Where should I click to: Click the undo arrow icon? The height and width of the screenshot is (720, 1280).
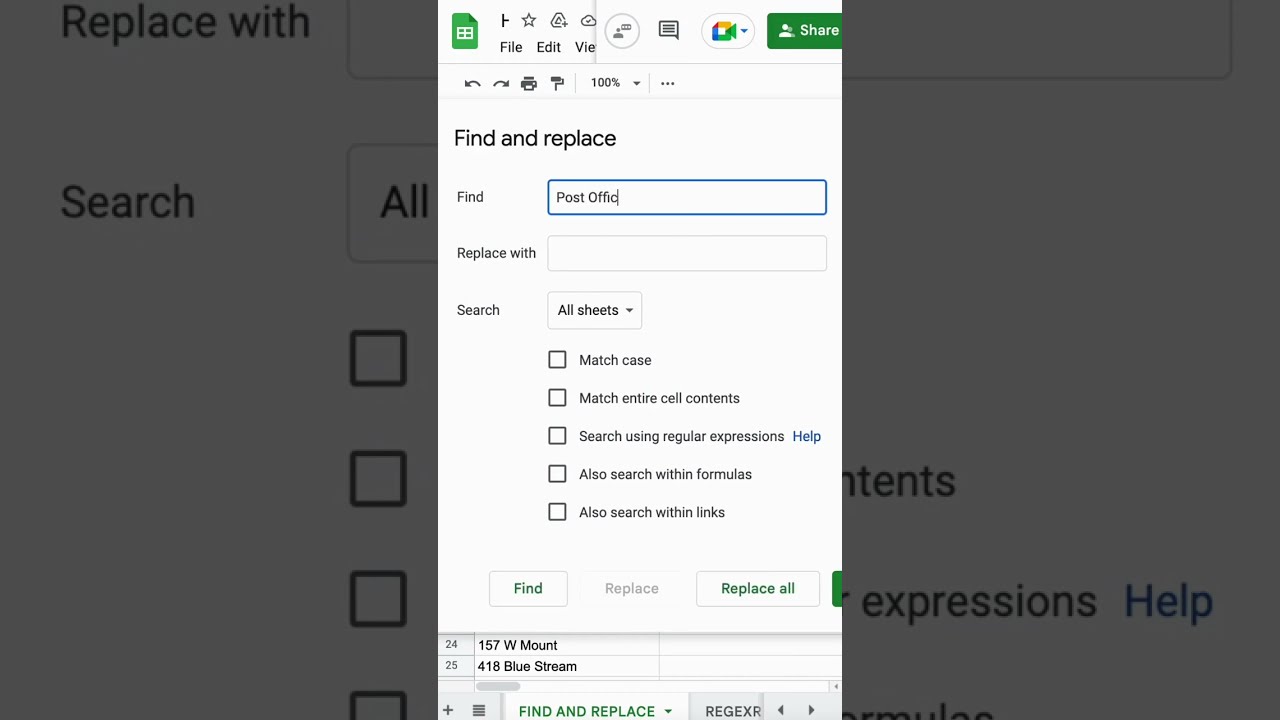click(x=472, y=83)
